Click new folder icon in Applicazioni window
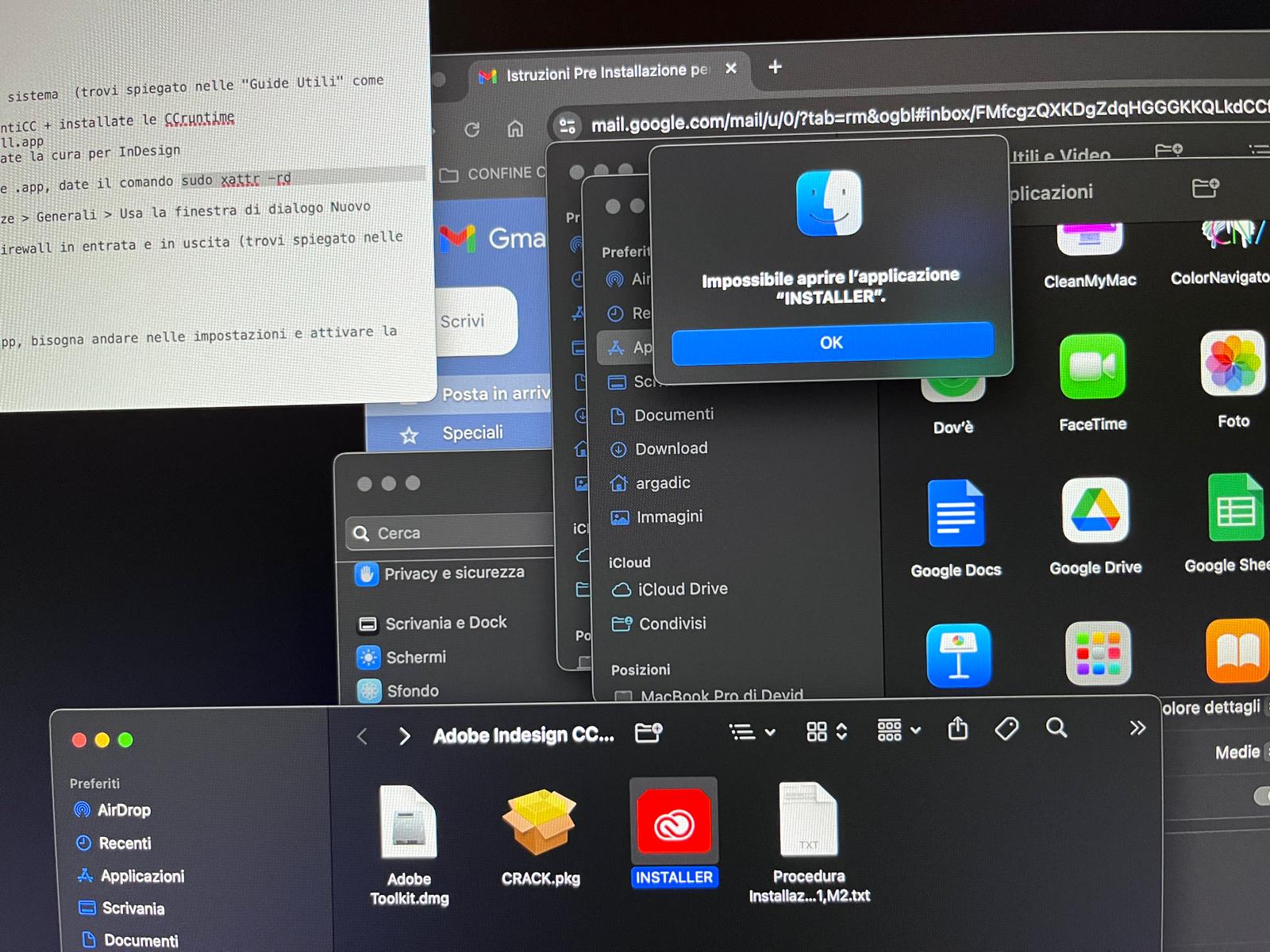This screenshot has width=1270, height=952. 1205,188
